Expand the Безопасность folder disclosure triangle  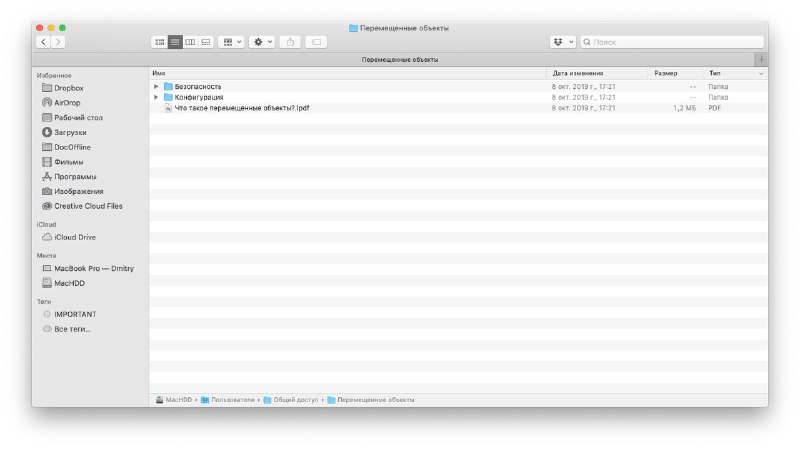coord(156,87)
